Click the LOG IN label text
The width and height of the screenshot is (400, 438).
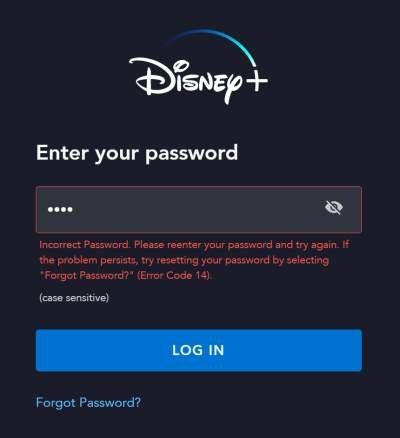pos(198,350)
